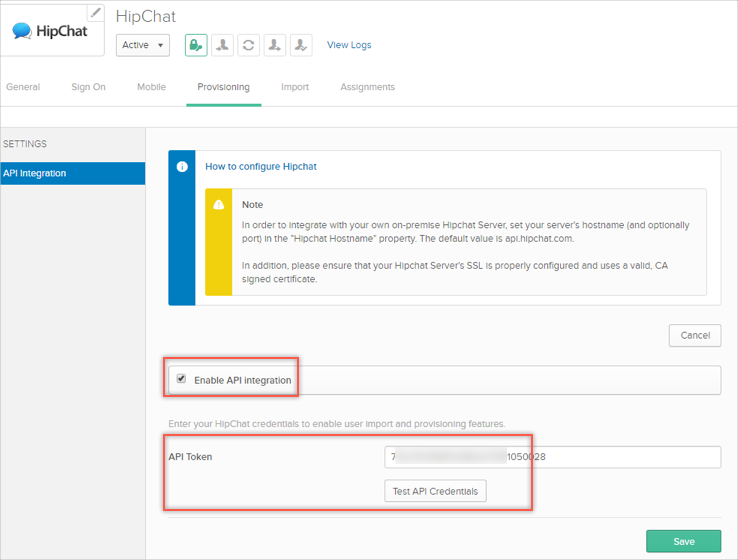Click the green Save button
Screen dimensions: 738x560
pyautogui.click(x=683, y=541)
